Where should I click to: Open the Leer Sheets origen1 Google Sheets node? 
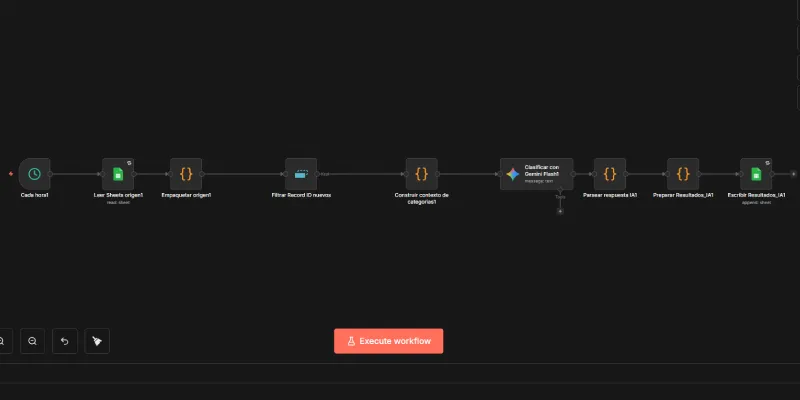[118, 174]
